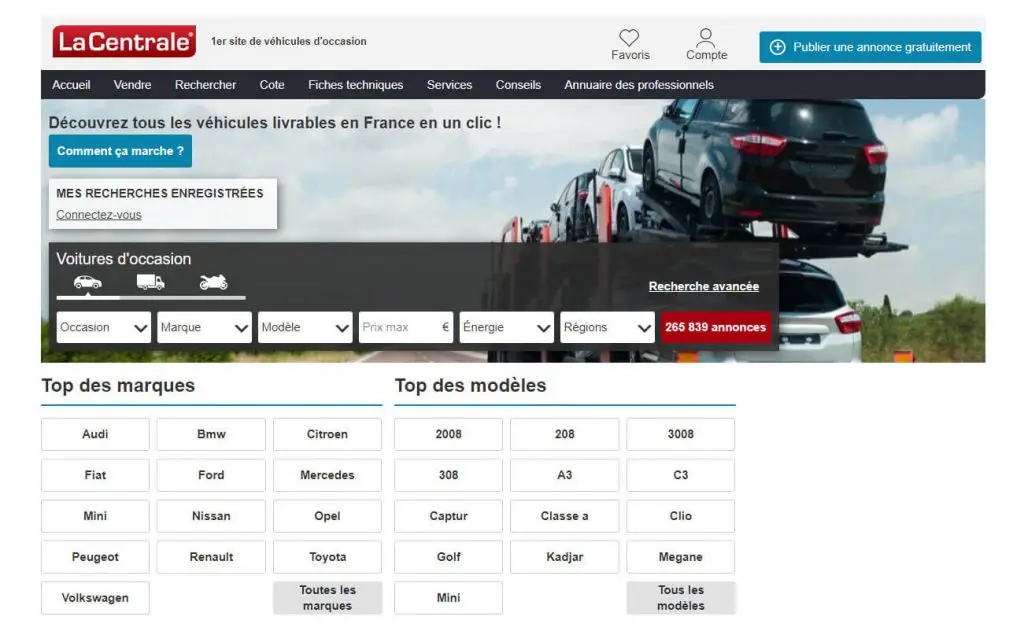Open the Accueil menu item
The image size is (1024, 642).
(71, 85)
